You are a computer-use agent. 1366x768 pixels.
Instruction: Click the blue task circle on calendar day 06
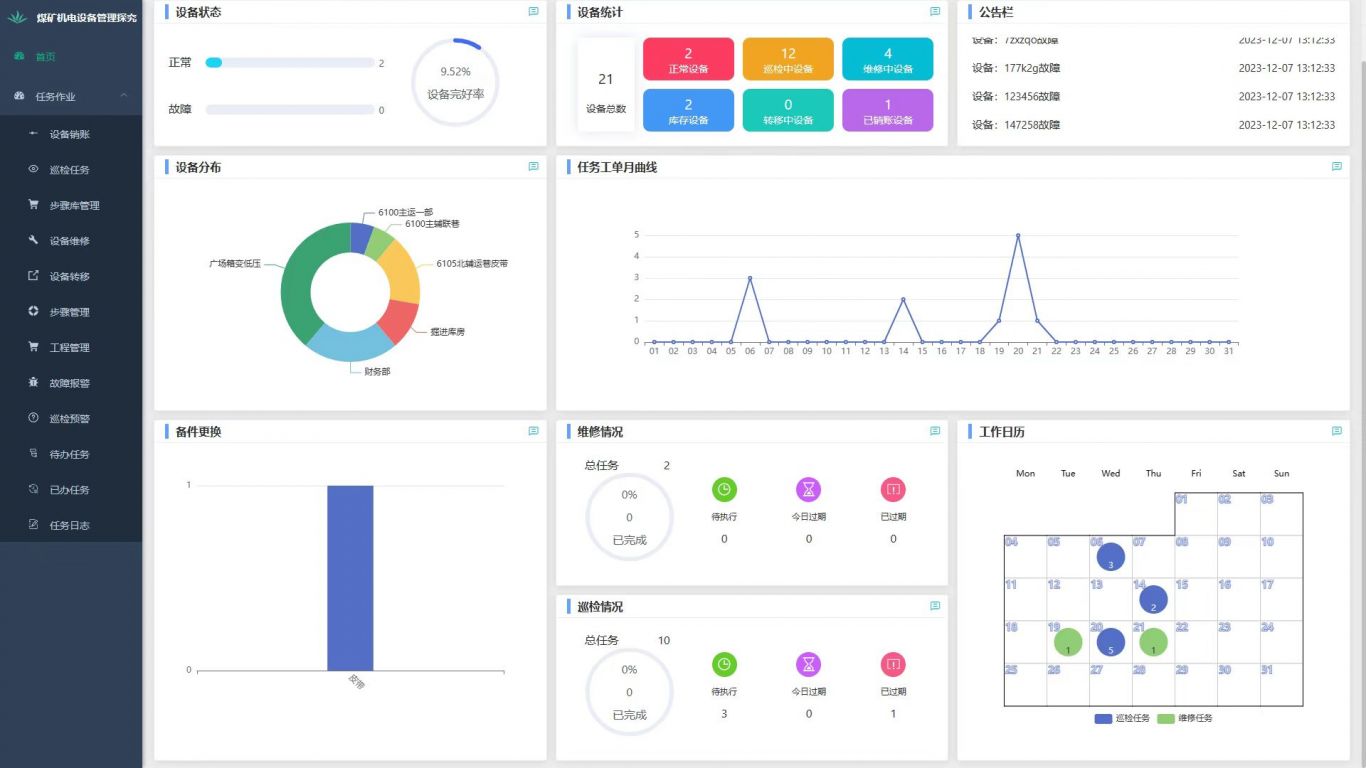point(1111,557)
